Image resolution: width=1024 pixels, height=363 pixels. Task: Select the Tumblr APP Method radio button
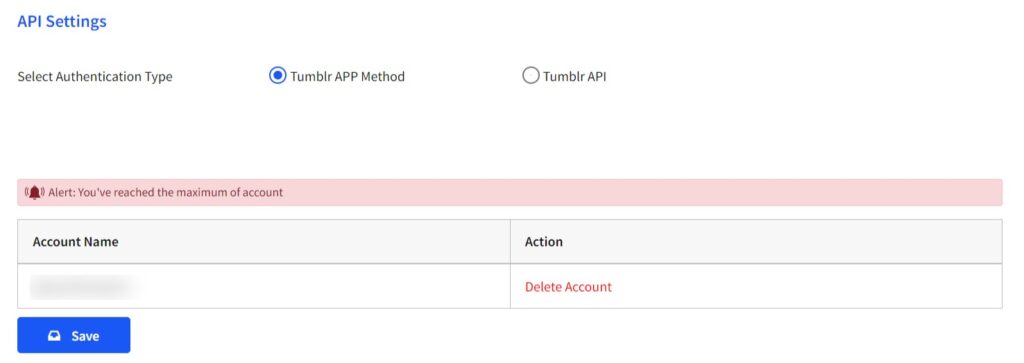(x=278, y=76)
